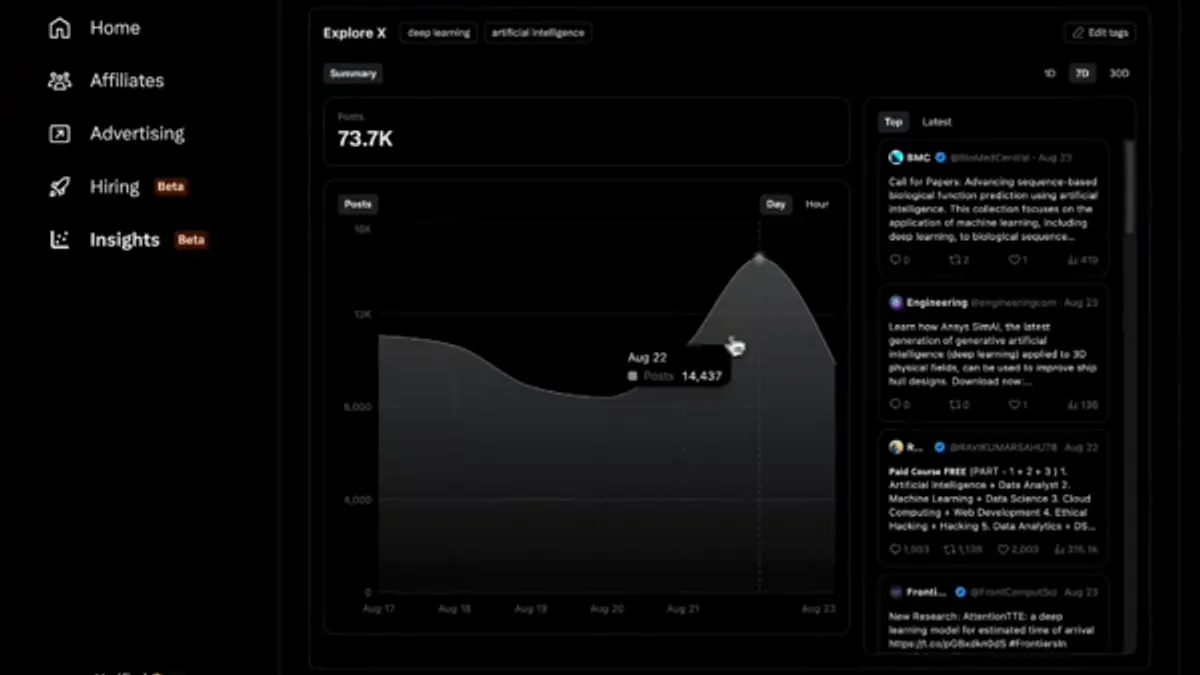This screenshot has height=675, width=1200.
Task: Repost the BMC post
Action: pyautogui.click(x=958, y=260)
